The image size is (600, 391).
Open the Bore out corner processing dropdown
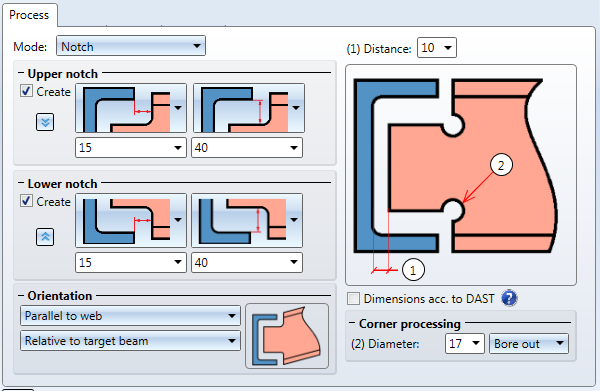tap(529, 344)
